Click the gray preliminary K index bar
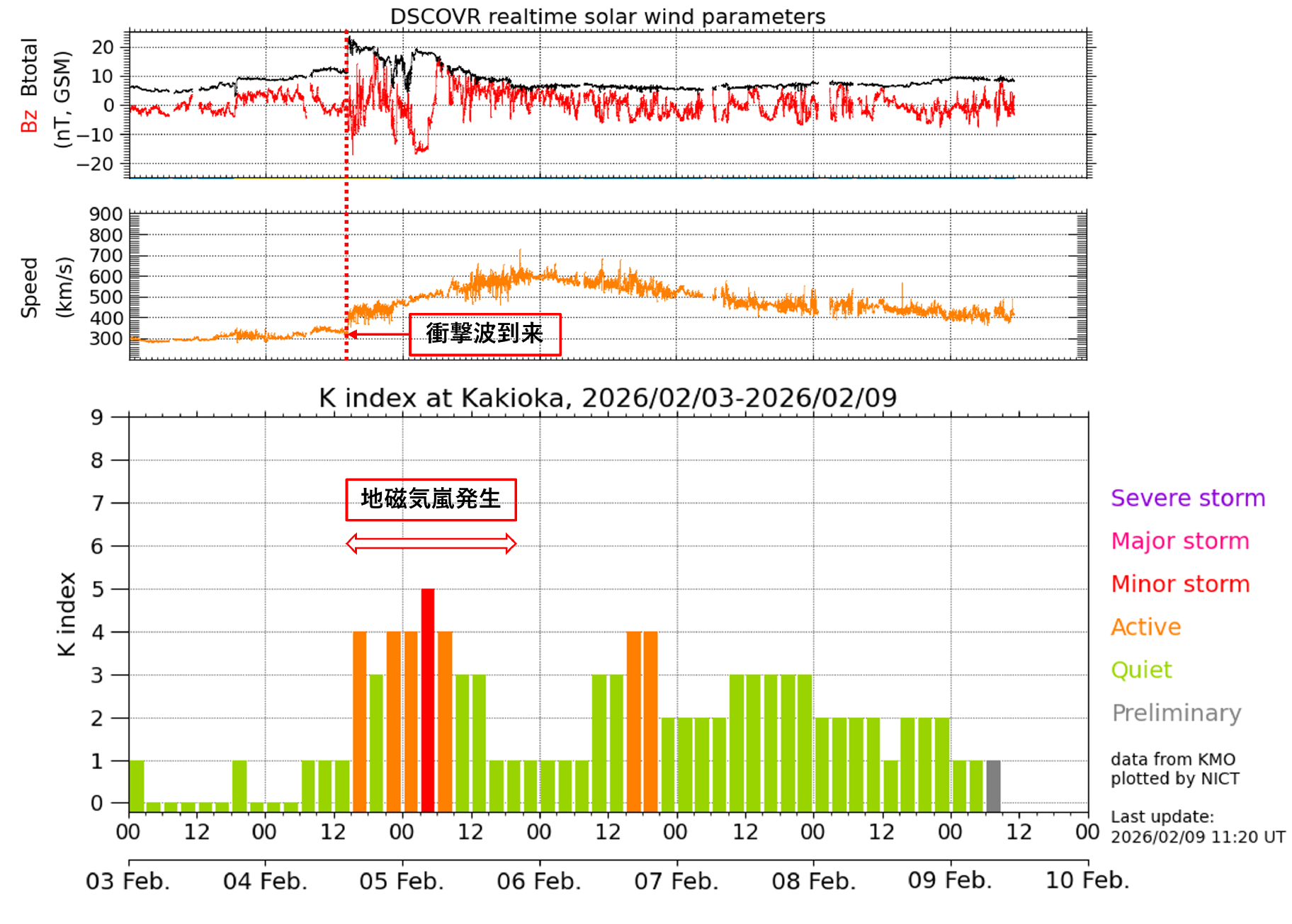 point(993,786)
